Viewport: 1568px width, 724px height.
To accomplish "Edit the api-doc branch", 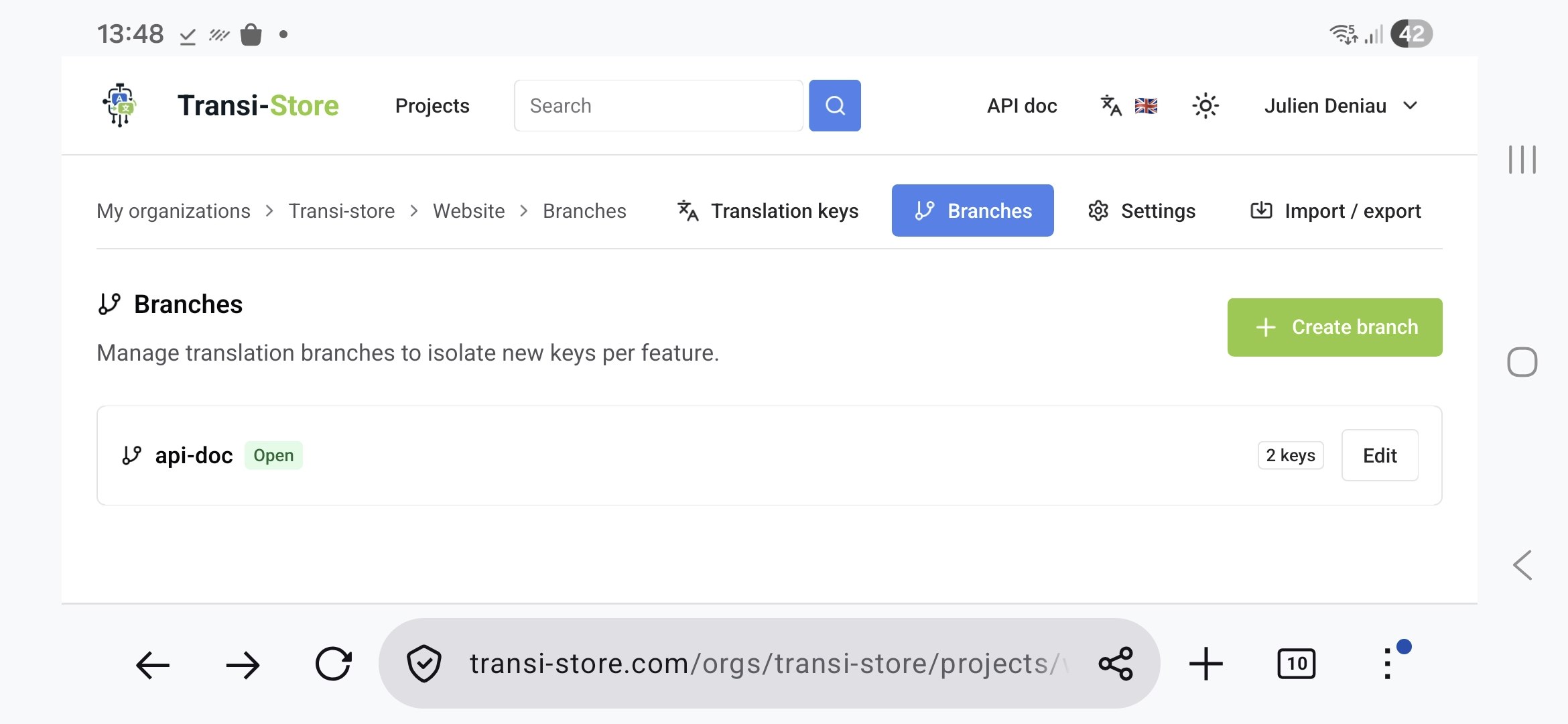I will [1380, 455].
